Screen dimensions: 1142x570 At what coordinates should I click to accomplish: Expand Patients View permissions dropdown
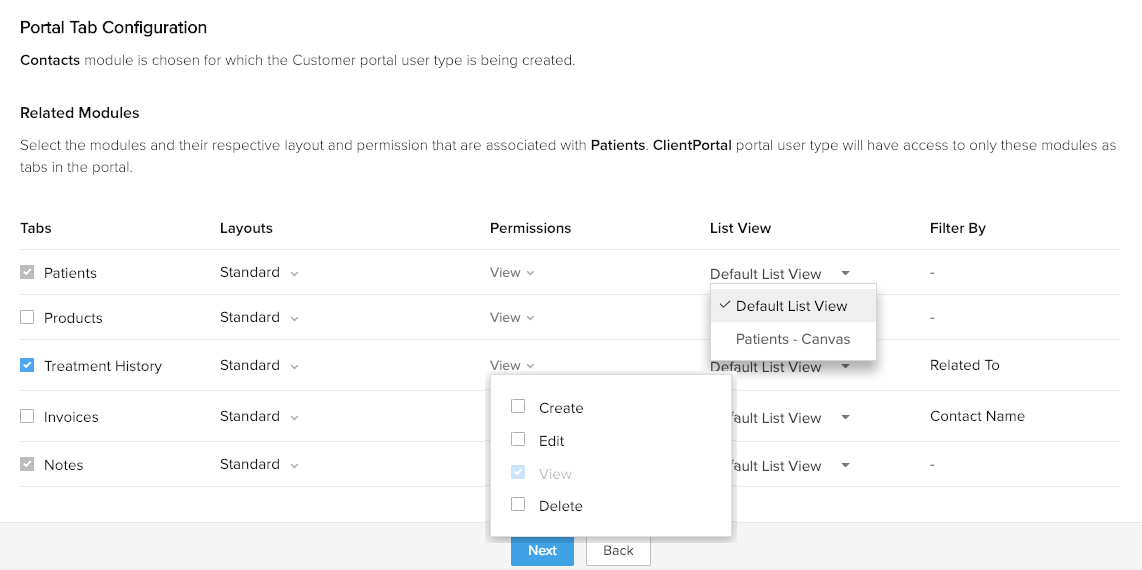[512, 273]
